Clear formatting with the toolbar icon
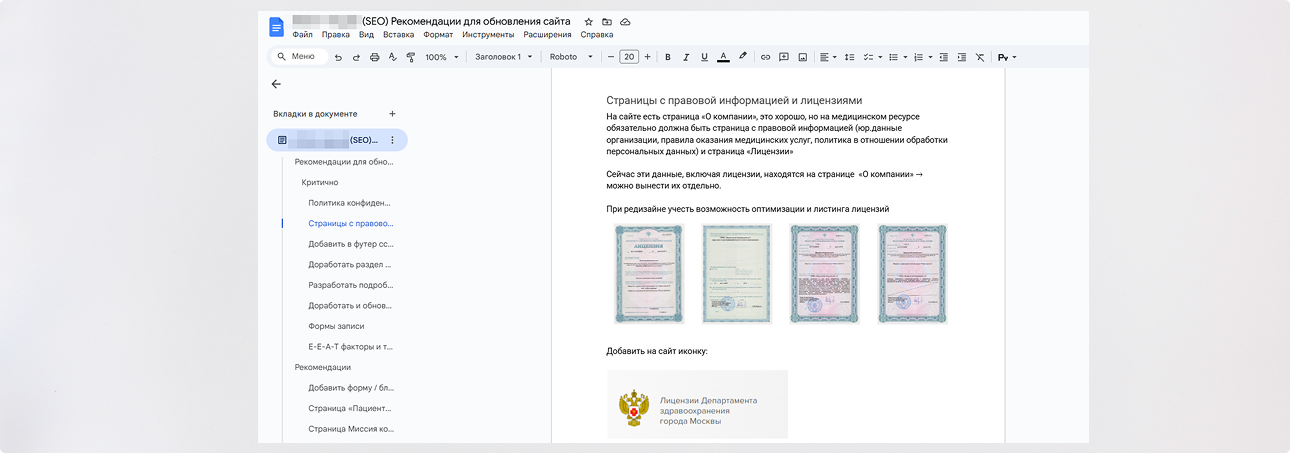Screen dimensions: 1290x453 pos(979,57)
